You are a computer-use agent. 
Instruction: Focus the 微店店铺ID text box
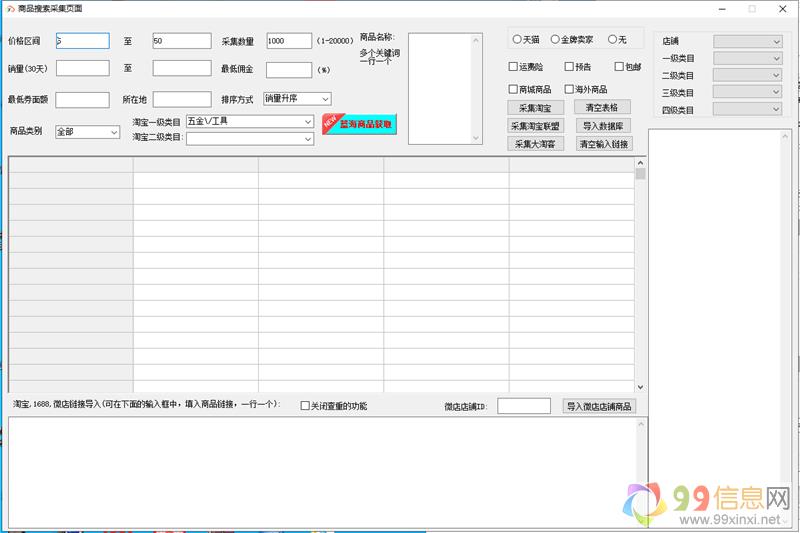coord(523,406)
